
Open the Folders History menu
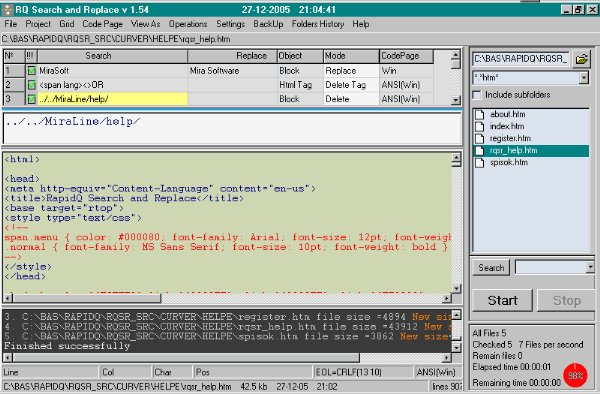coord(318,24)
